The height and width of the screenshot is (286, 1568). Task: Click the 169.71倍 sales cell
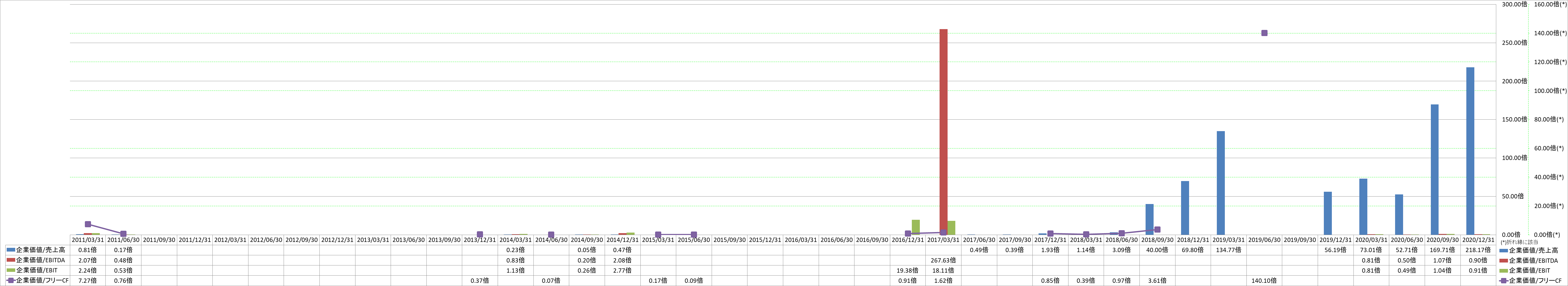click(1442, 250)
